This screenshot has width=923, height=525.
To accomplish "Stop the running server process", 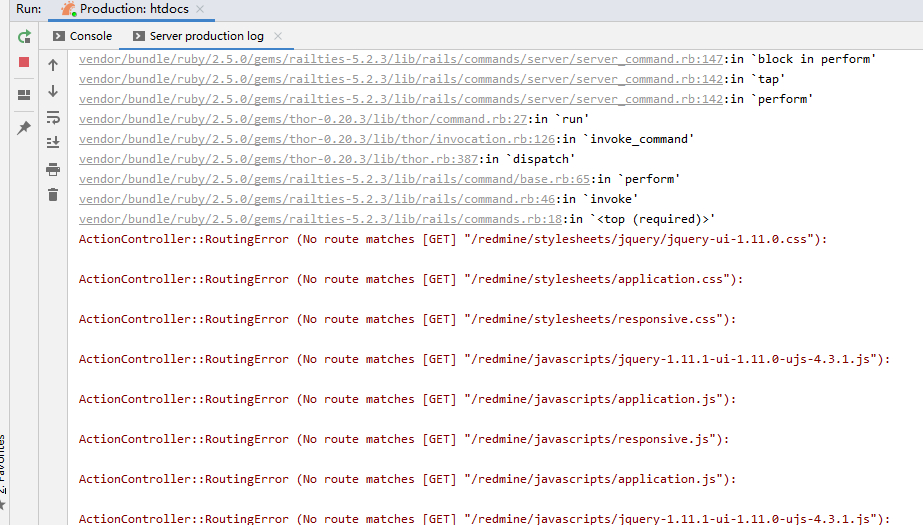I will pyautogui.click(x=24, y=62).
